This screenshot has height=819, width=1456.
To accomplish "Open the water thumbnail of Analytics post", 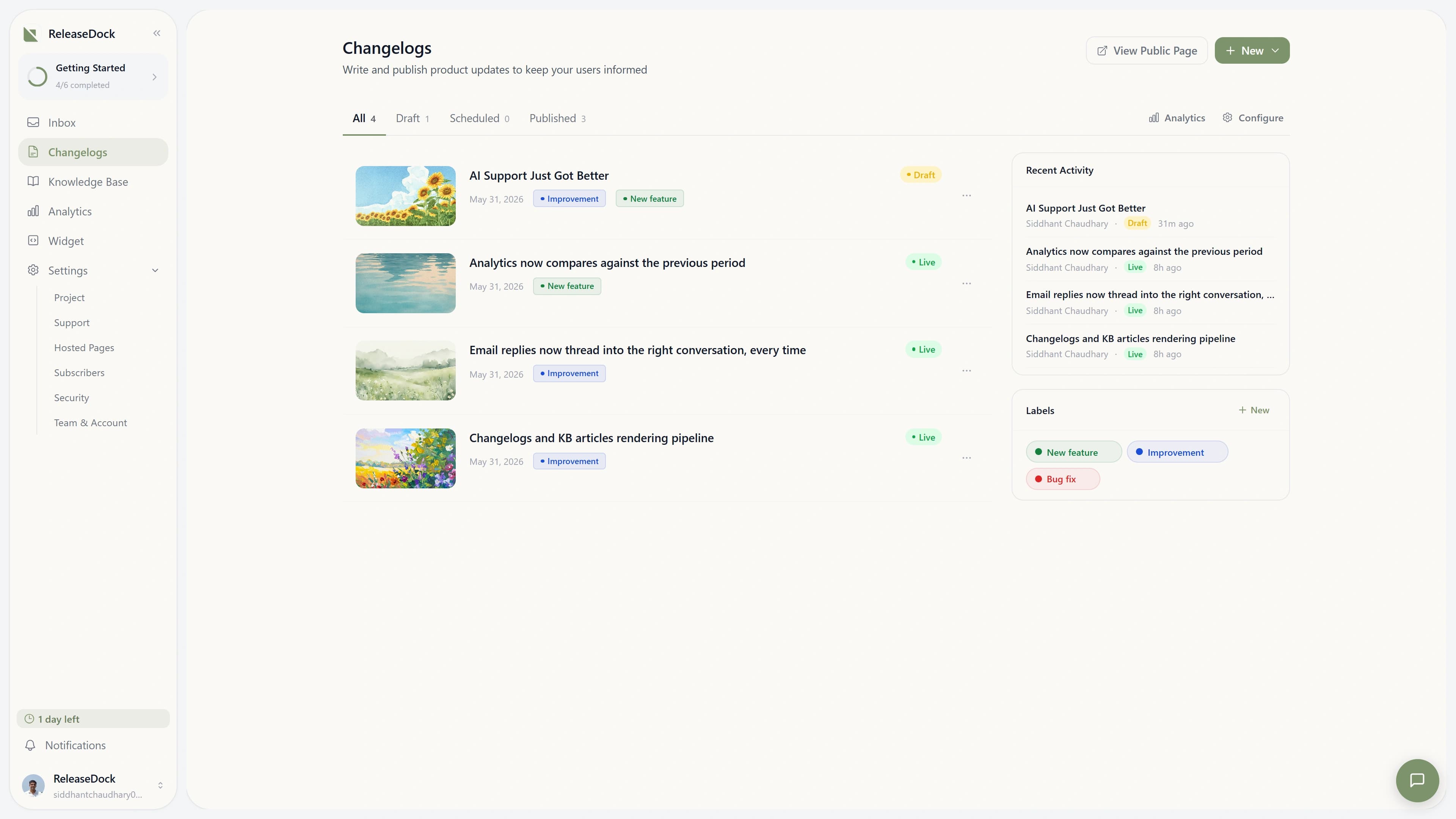I will click(405, 282).
